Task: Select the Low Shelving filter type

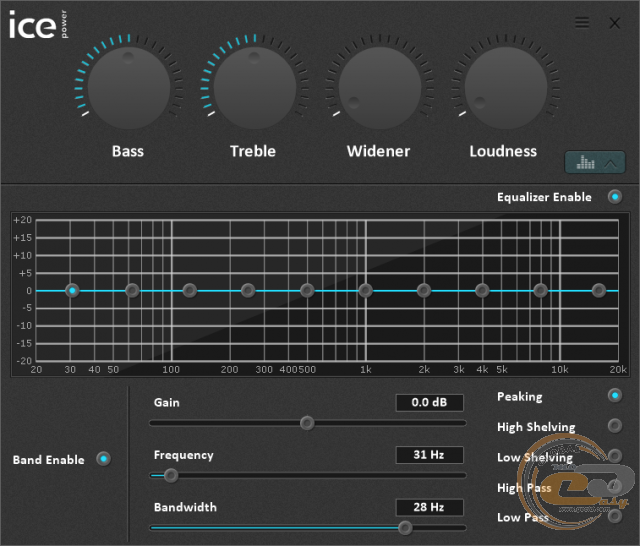Action: click(x=614, y=456)
